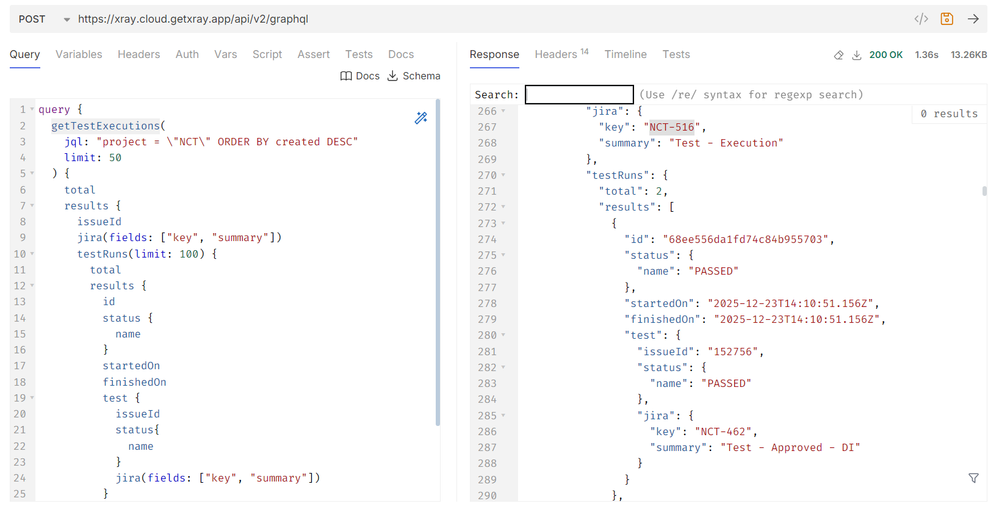This screenshot has width=999, height=509.
Task: Click the 13.26KB response size
Action: coord(968,55)
